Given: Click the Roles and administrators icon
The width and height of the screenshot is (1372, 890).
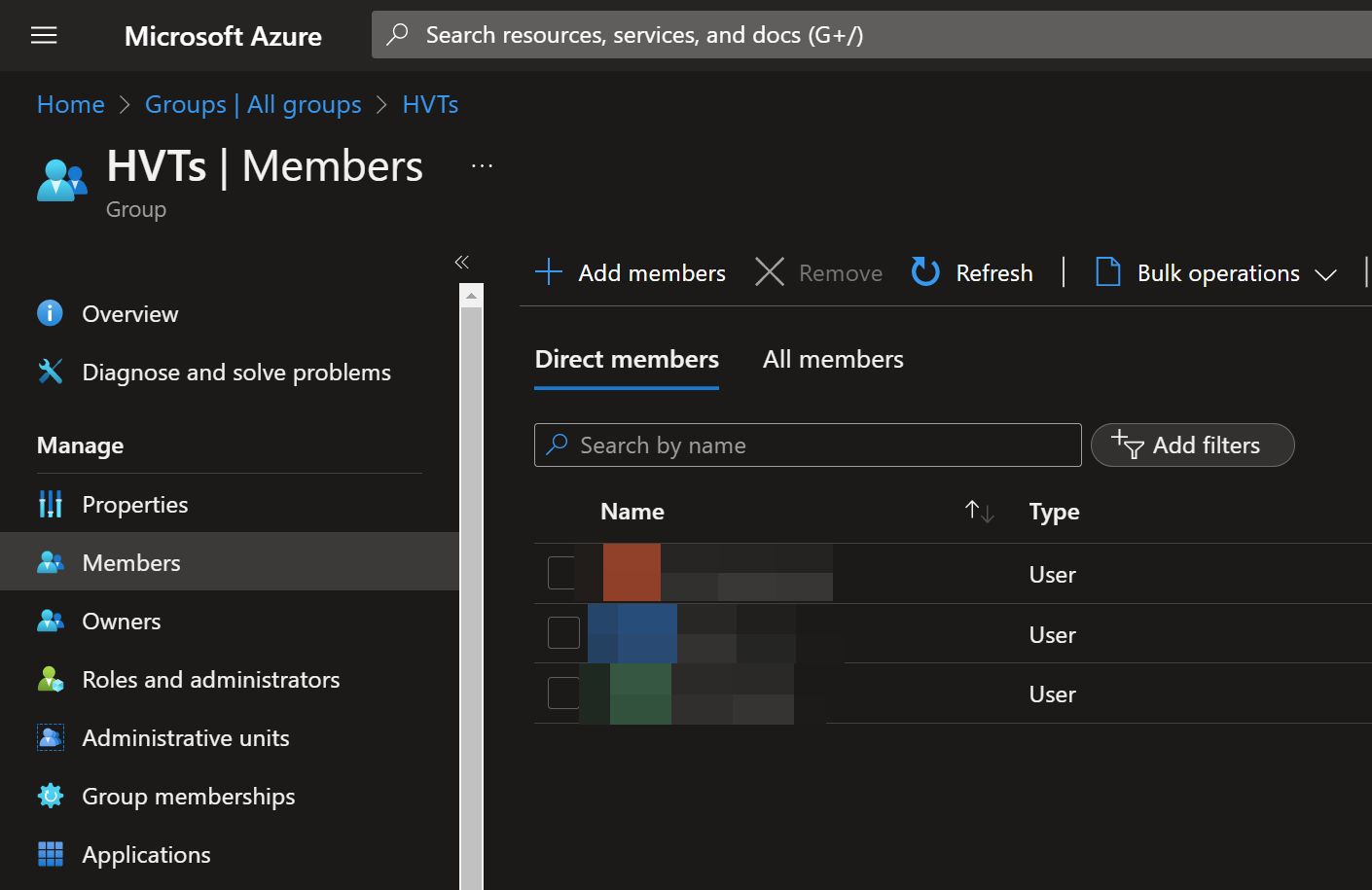Looking at the screenshot, I should 50,679.
